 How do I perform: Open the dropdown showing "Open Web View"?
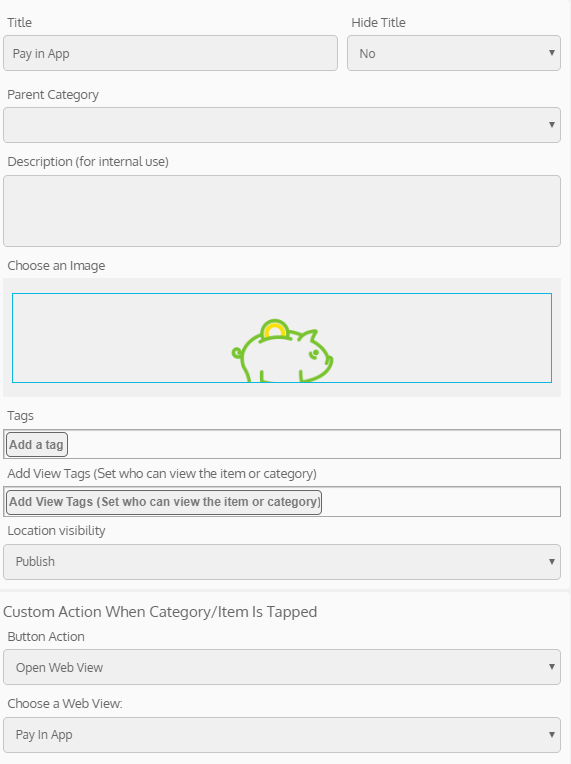pos(282,667)
